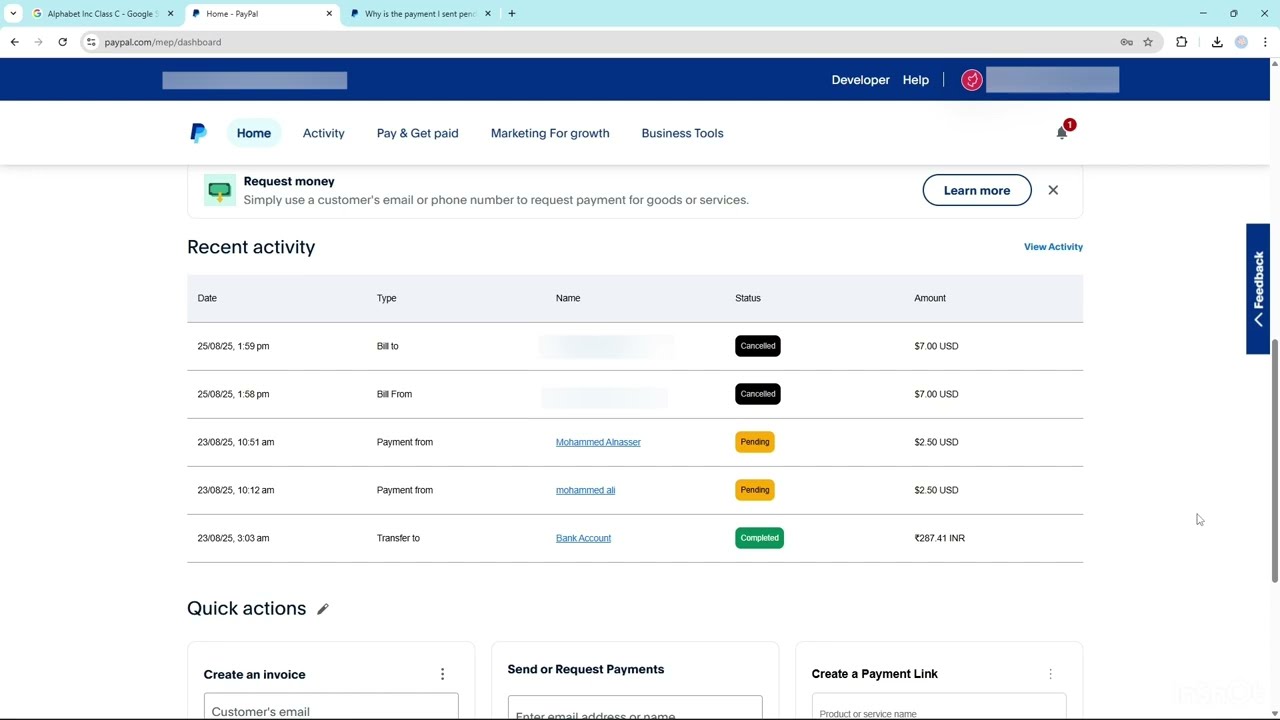Click the 23/08/25, 3:03 am date

[x=233, y=538]
